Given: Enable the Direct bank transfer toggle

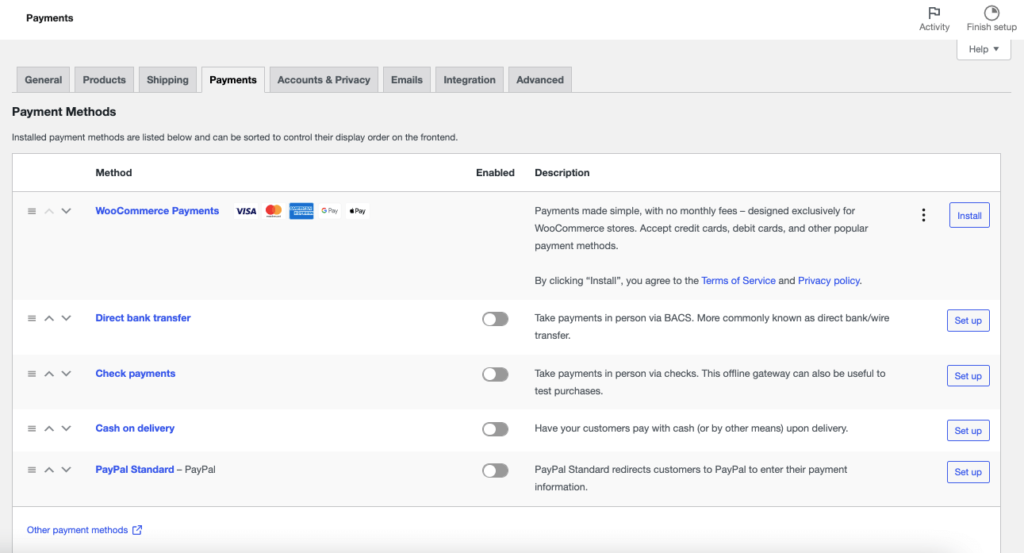Looking at the screenshot, I should click(495, 319).
